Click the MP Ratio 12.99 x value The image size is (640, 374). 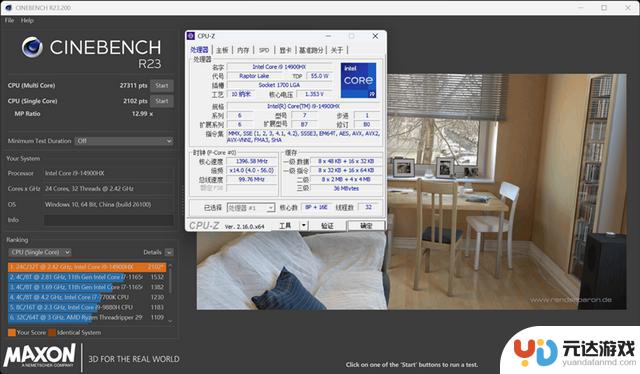tap(142, 114)
